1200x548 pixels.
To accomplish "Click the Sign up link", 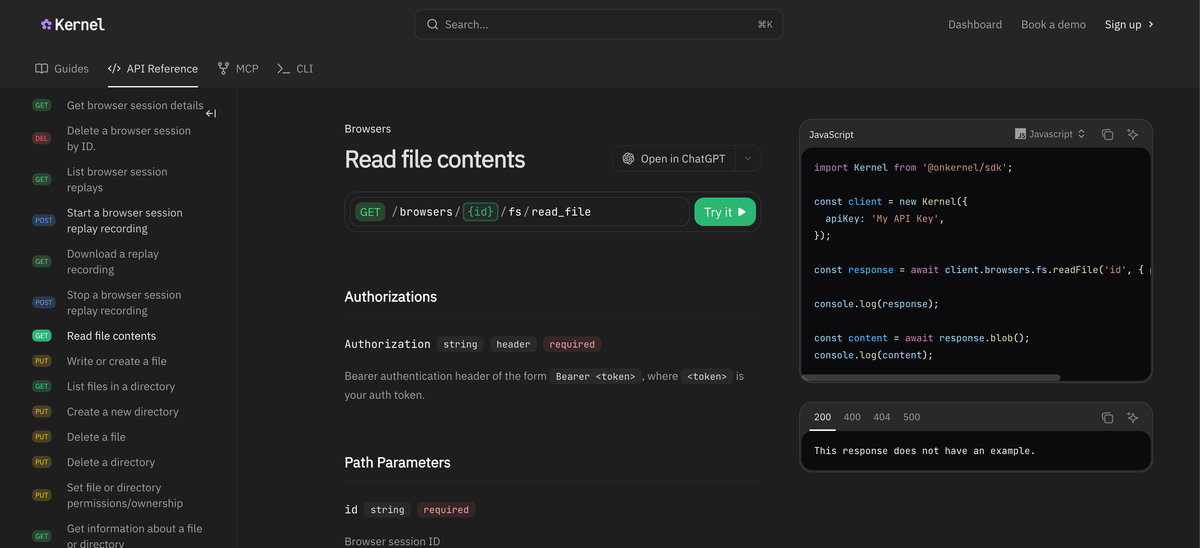I will (x=1128, y=24).
